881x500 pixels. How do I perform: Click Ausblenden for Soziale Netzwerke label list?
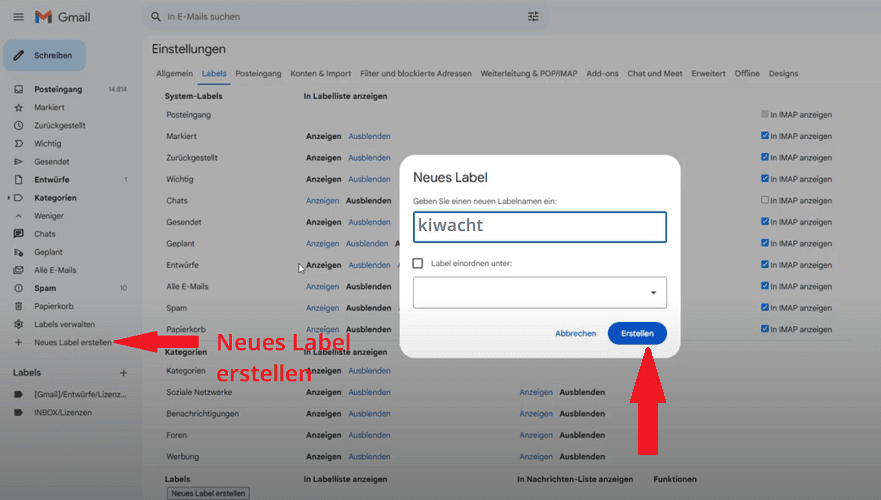369,392
